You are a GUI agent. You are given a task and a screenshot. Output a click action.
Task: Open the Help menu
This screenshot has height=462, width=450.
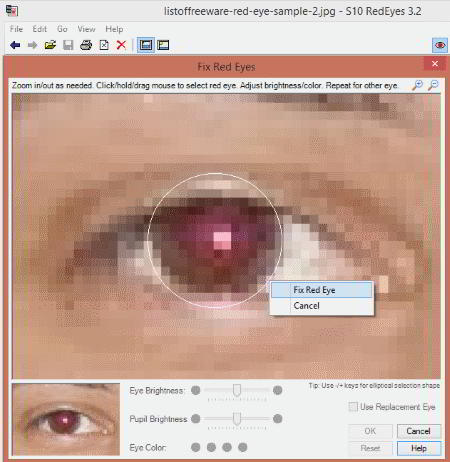pos(114,29)
